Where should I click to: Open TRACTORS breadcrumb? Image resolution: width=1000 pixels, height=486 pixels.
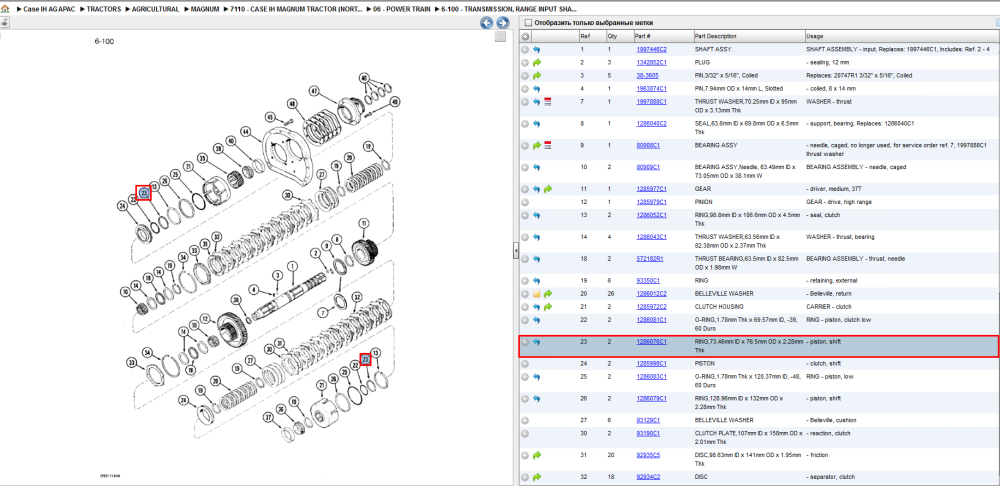point(105,10)
